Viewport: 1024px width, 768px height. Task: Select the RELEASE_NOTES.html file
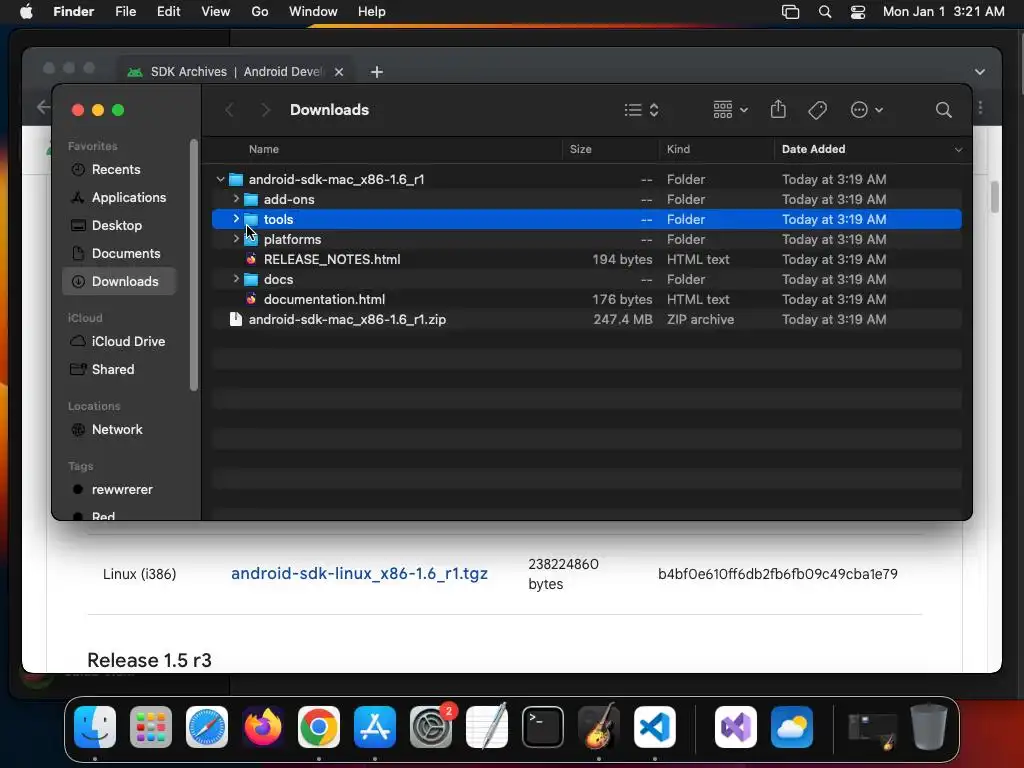tap(586, 259)
